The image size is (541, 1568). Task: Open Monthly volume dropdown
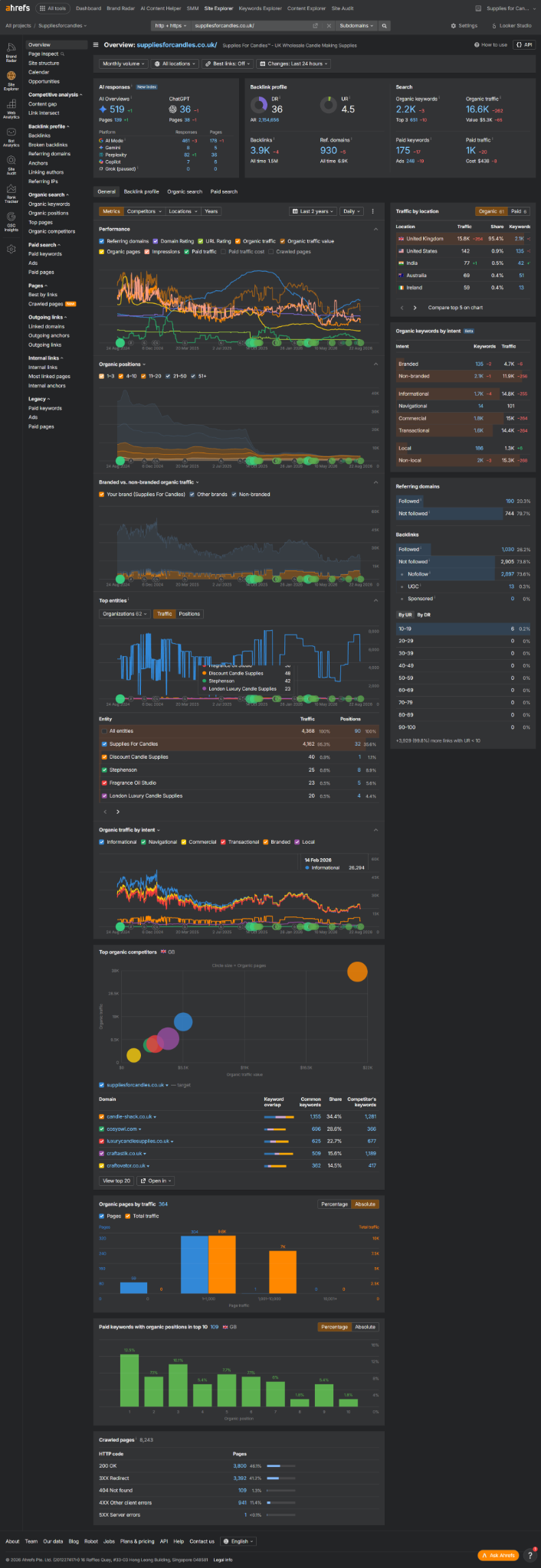coord(123,64)
